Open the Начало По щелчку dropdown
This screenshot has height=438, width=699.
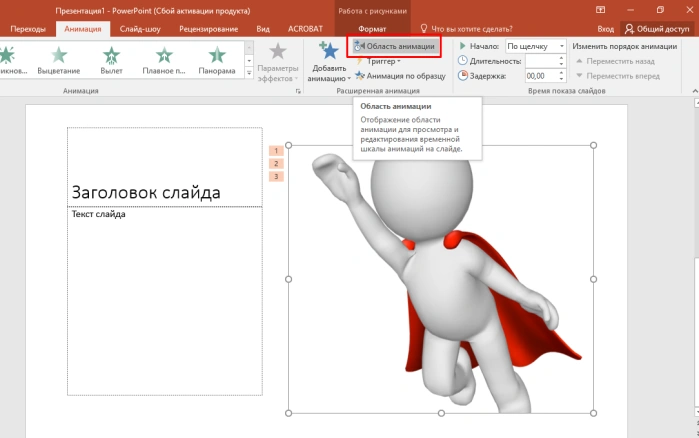(x=535, y=46)
